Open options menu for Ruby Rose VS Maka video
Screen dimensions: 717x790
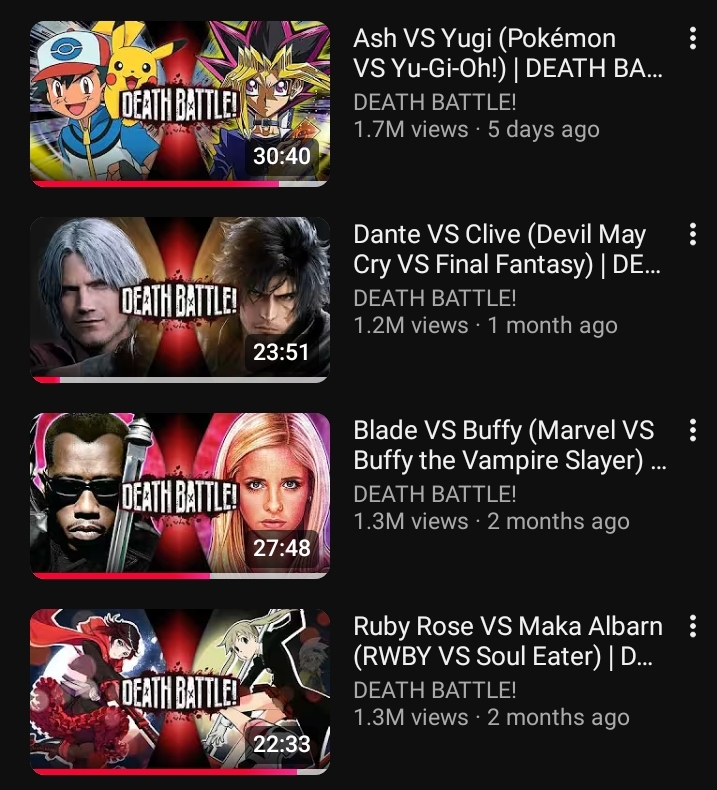(693, 626)
